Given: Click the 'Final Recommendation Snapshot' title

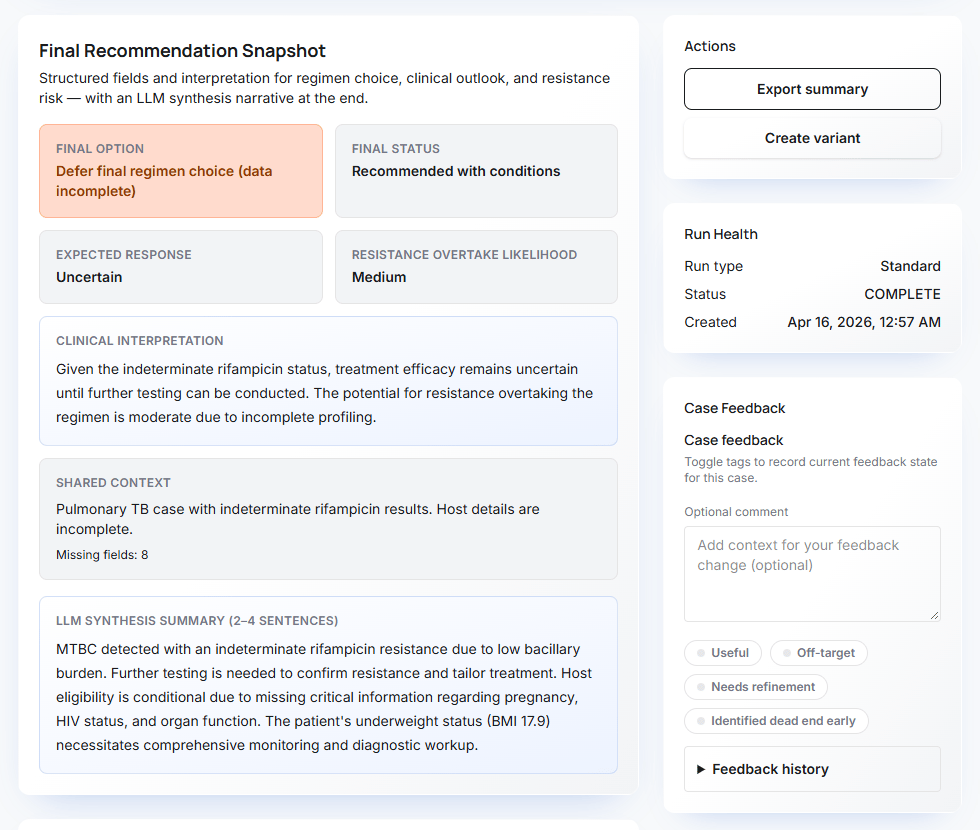Looking at the screenshot, I should (x=182, y=51).
